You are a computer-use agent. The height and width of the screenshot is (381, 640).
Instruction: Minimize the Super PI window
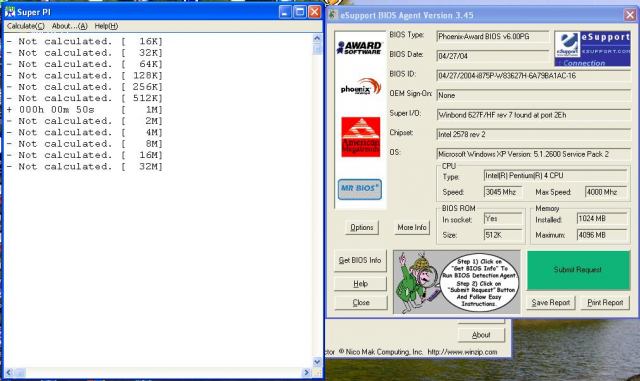point(285,12)
